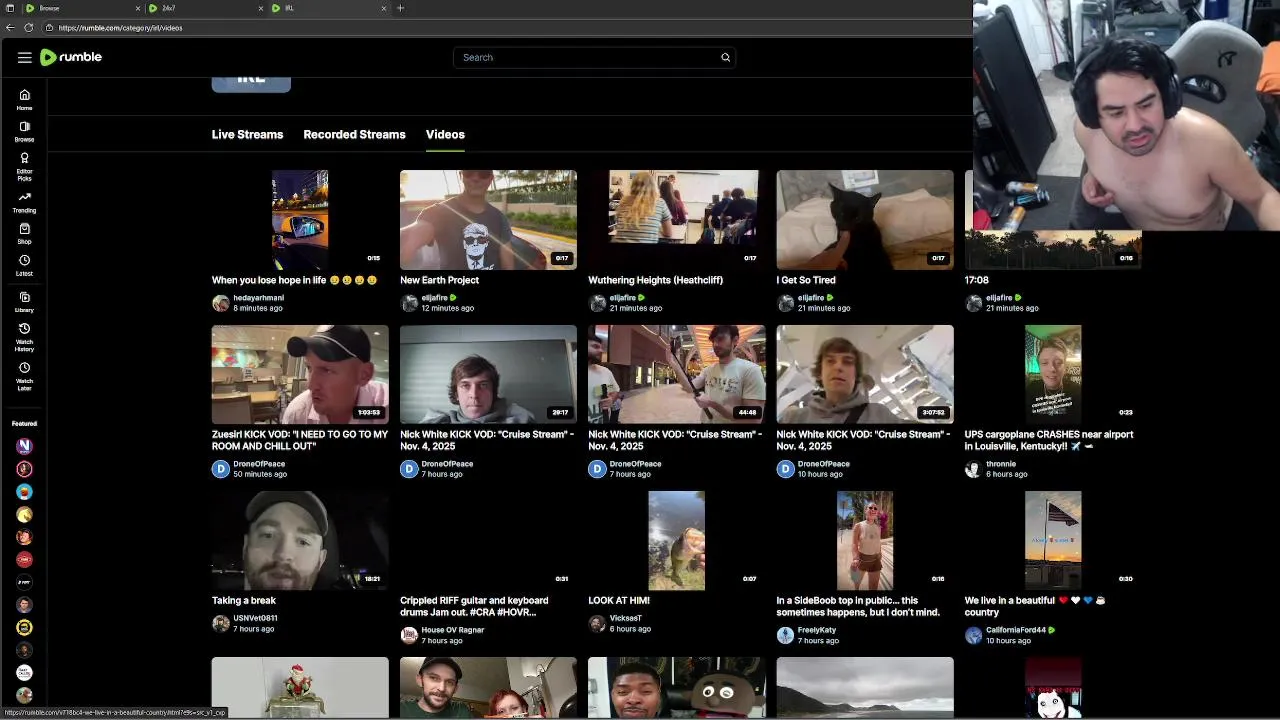
Task: Click the browser back arrow
Action: tap(10, 28)
